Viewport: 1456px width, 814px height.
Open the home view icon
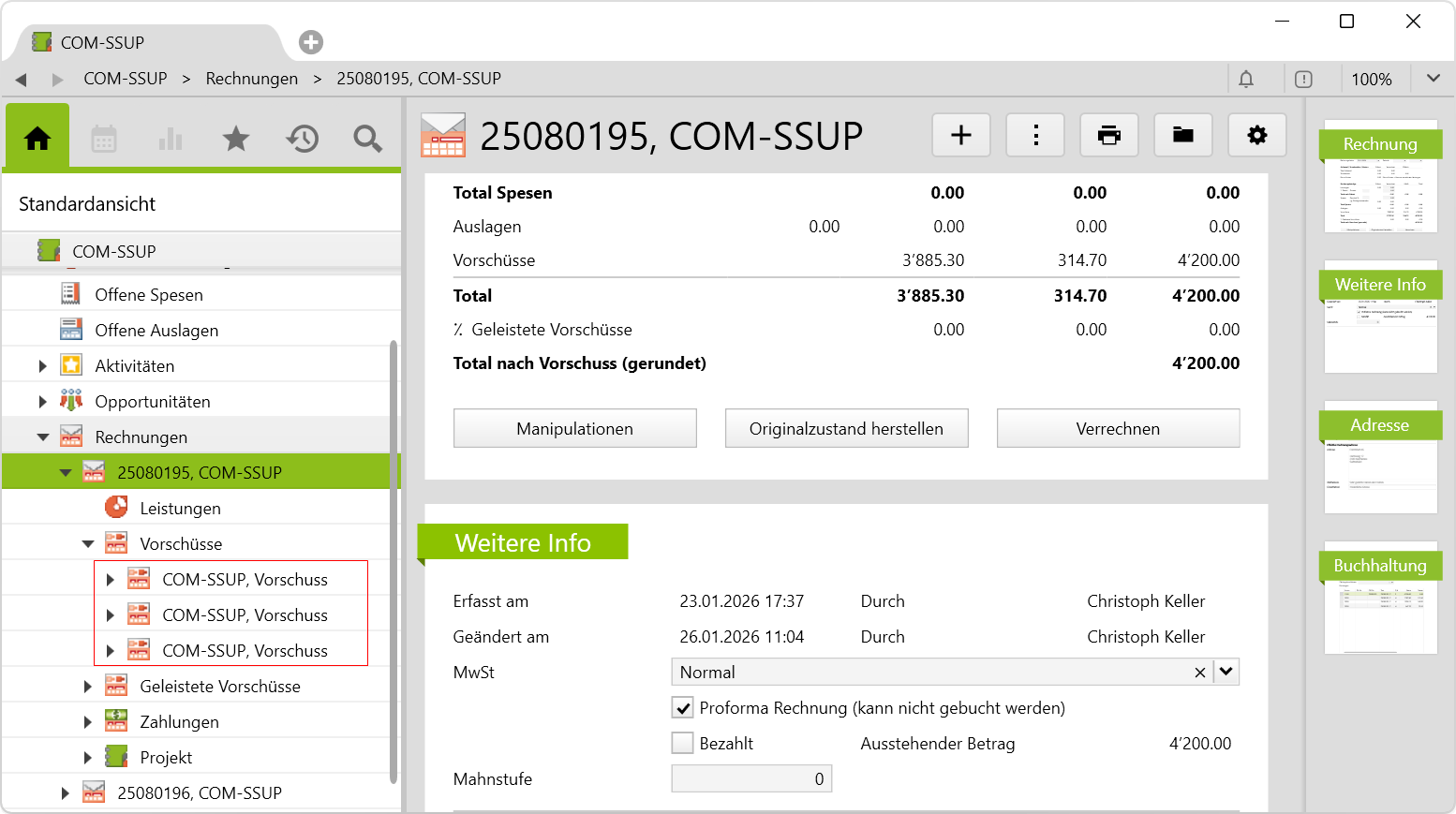[37, 139]
